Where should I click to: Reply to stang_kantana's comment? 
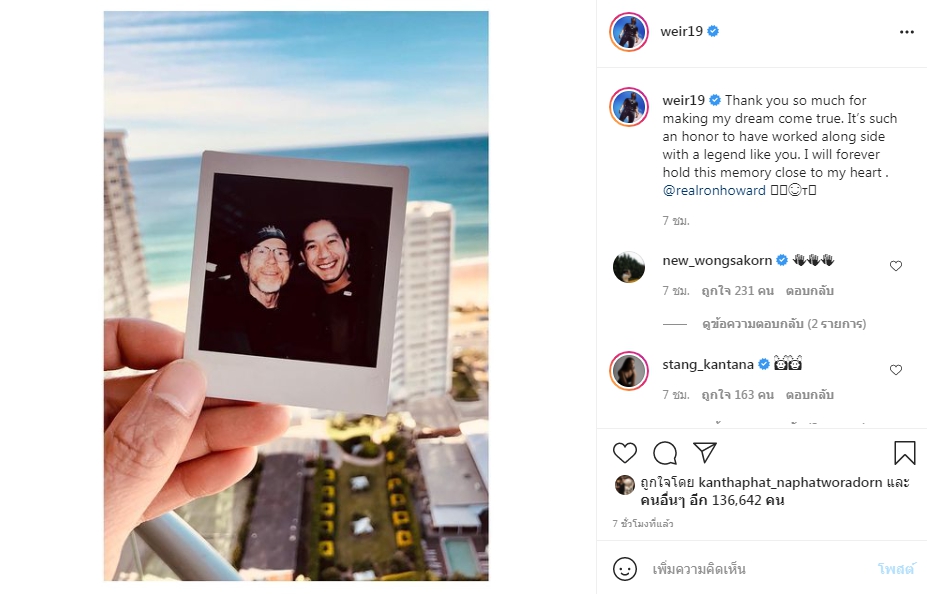click(809, 395)
